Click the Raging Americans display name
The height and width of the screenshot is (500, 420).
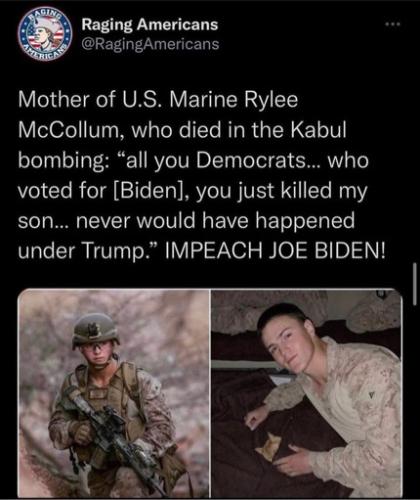pos(150,25)
